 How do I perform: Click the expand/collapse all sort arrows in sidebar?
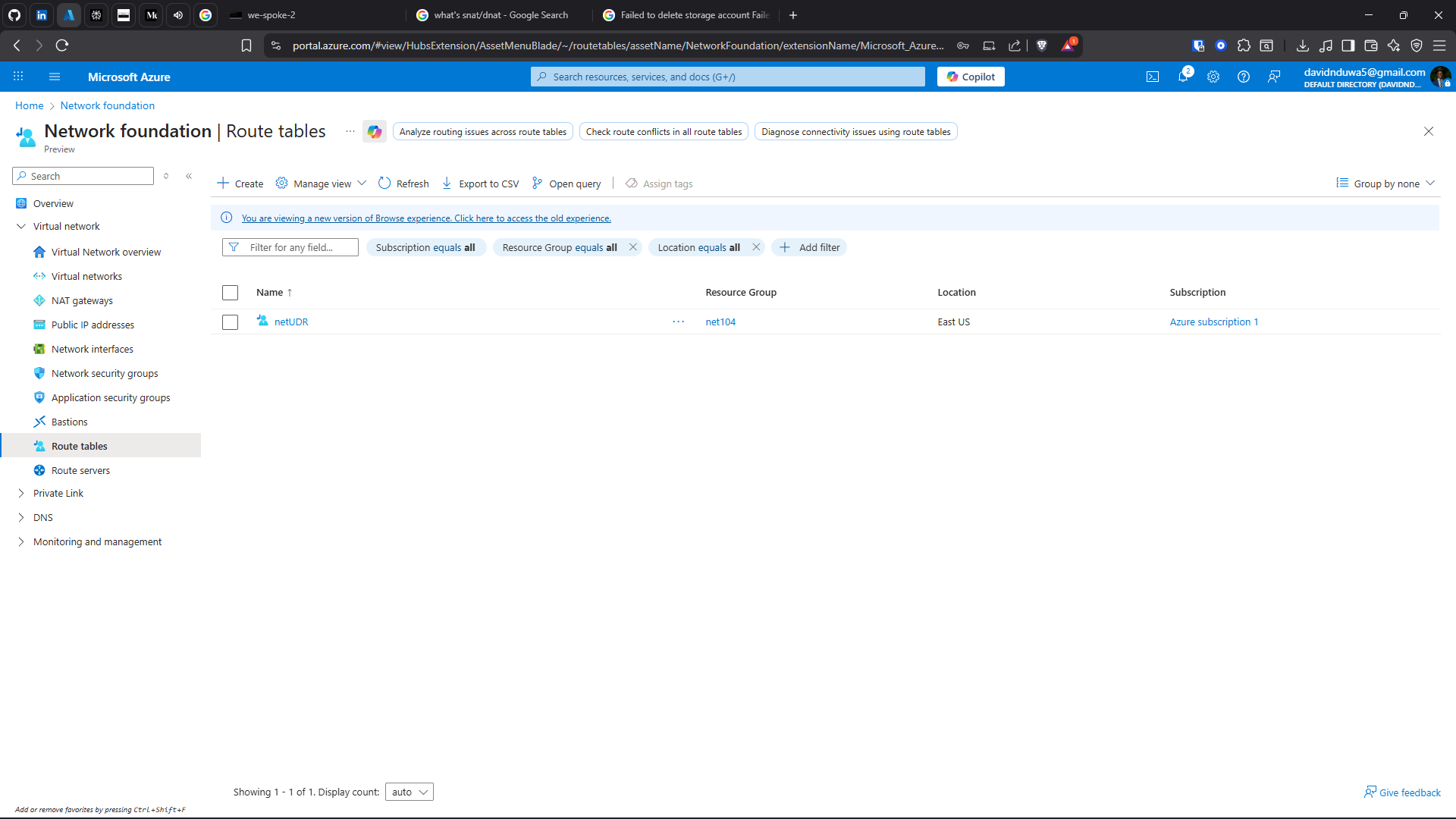tap(166, 176)
